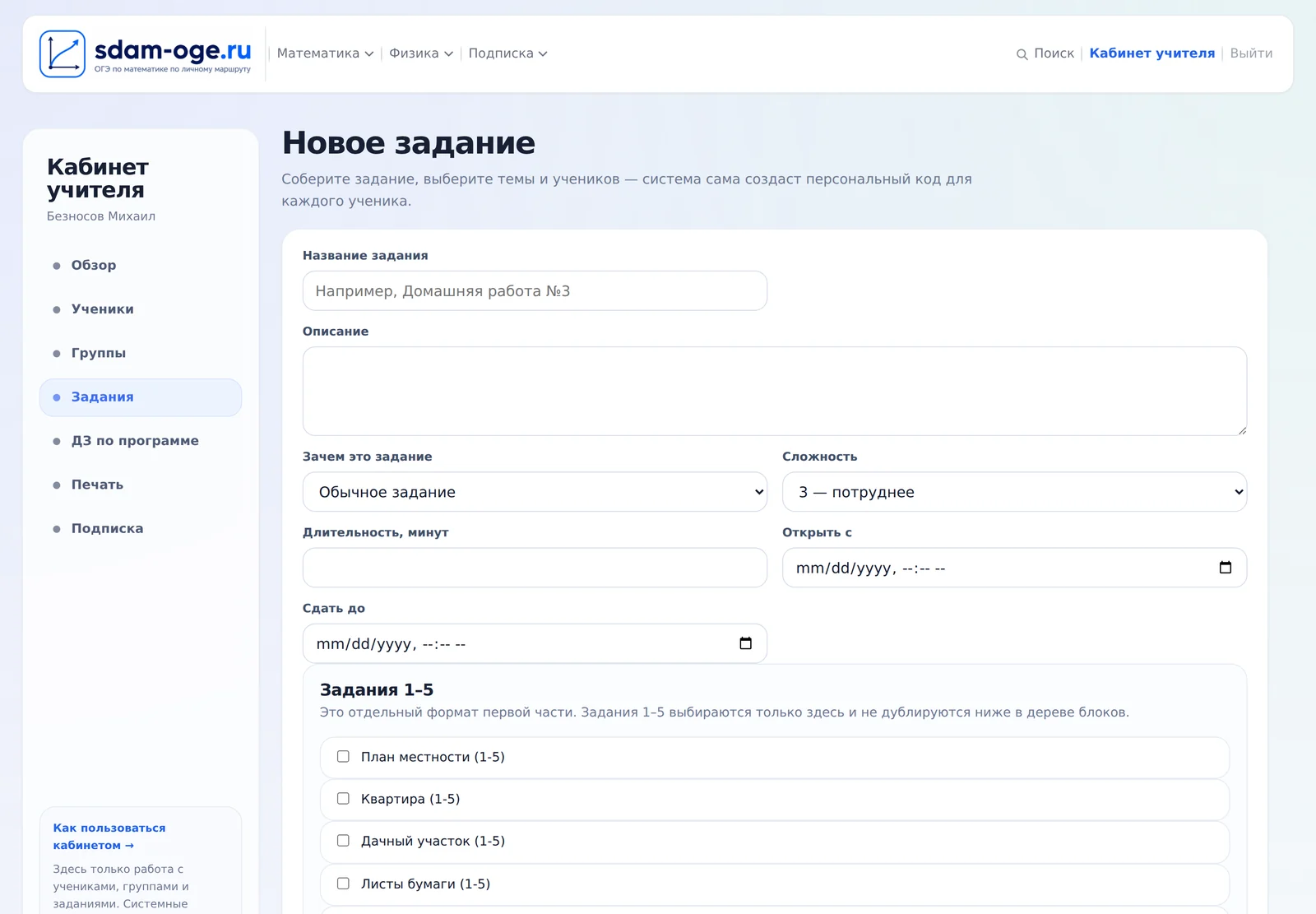Open Подписка in the sidebar
1316x914 pixels.
click(x=141, y=529)
